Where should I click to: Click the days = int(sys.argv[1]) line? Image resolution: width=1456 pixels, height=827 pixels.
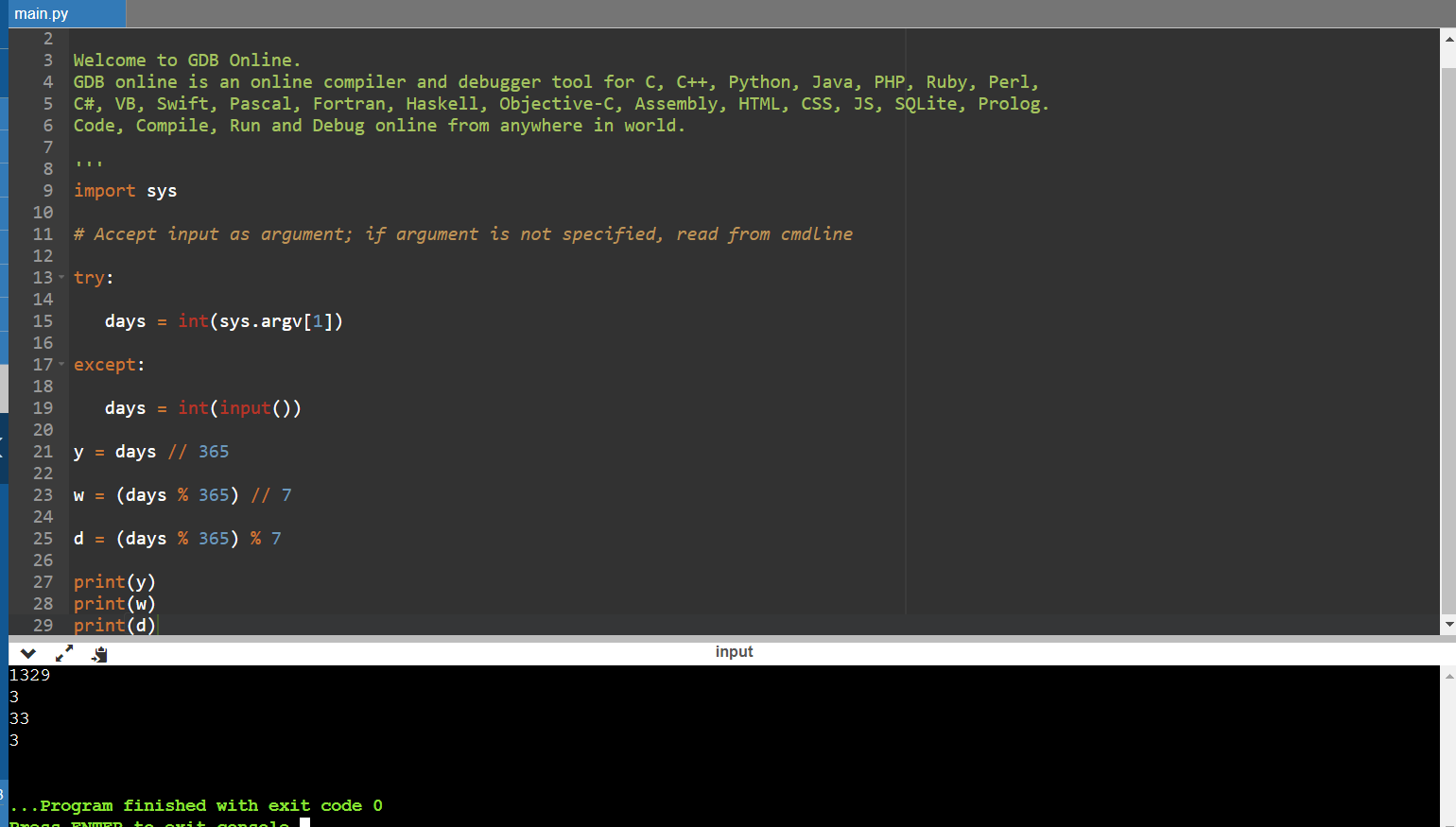click(223, 321)
